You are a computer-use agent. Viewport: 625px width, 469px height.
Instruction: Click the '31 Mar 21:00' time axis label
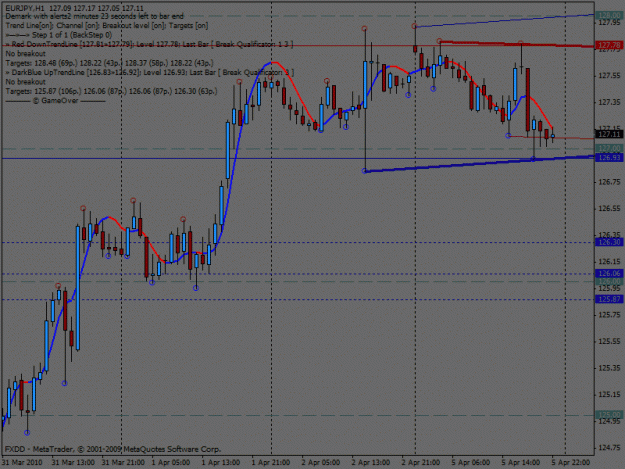[x=123, y=463]
